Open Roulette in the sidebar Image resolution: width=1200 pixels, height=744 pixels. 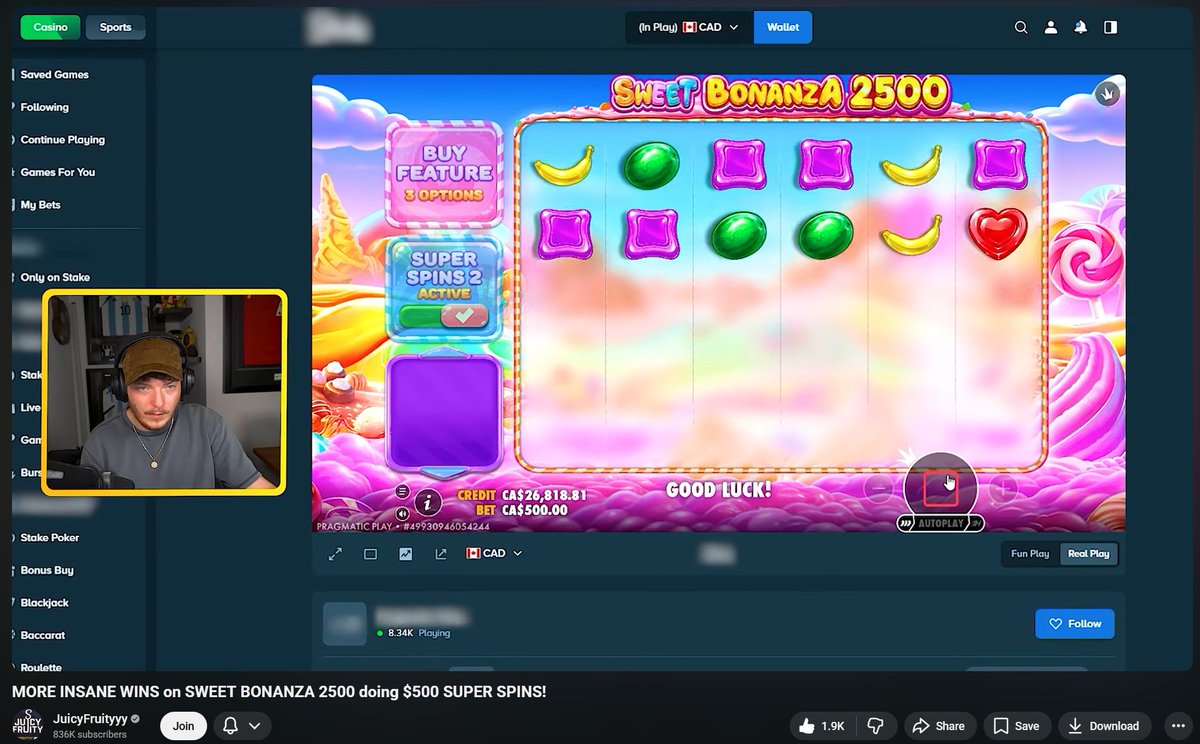41,667
